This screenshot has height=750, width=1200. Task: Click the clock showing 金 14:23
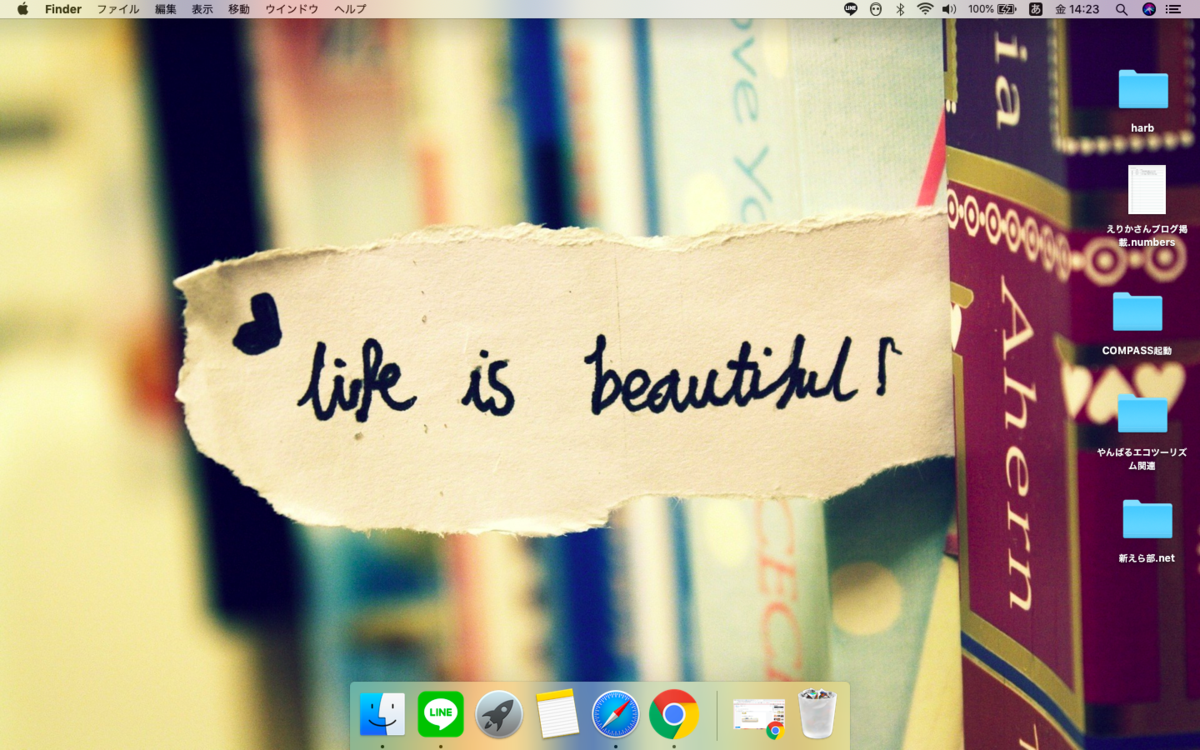[1077, 9]
